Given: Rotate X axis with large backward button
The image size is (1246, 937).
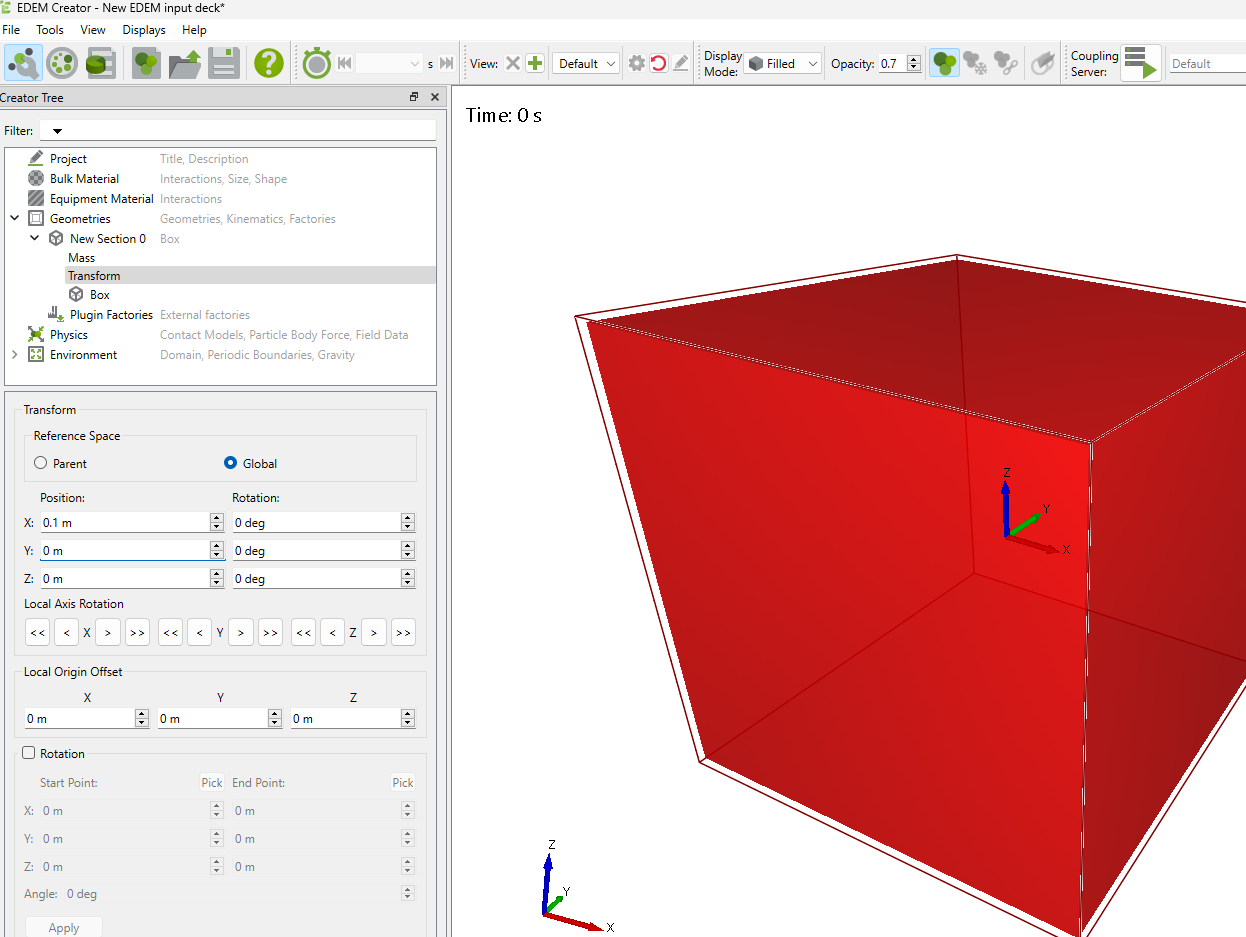Looking at the screenshot, I should tap(37, 632).
